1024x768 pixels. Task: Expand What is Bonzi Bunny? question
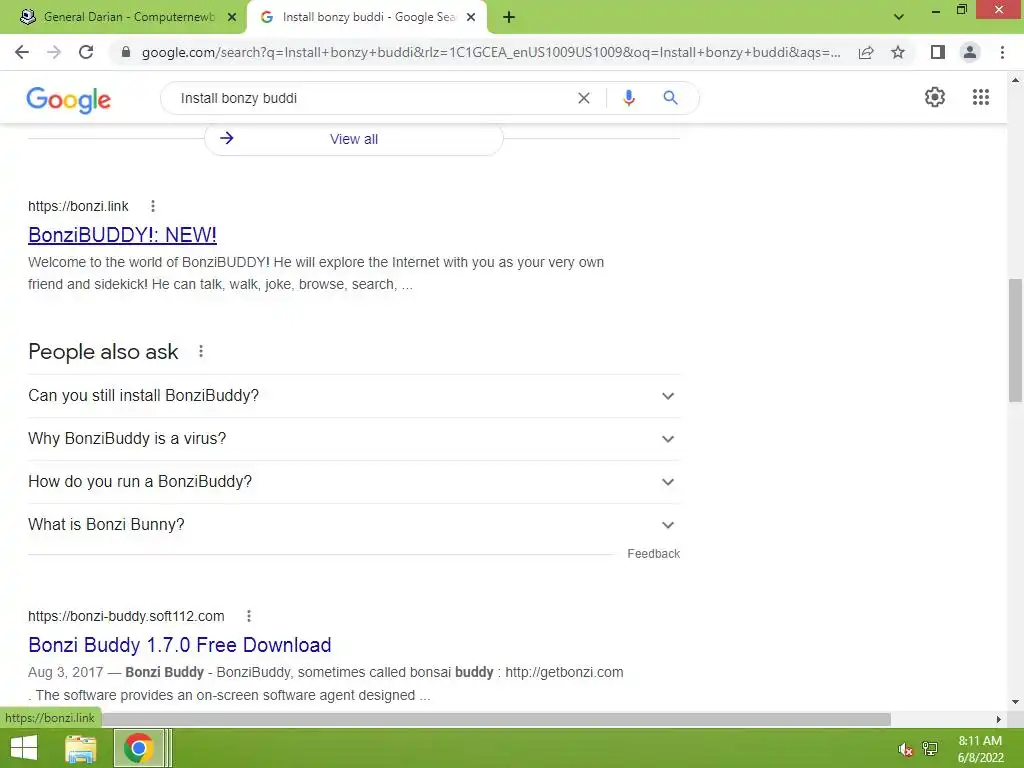pyautogui.click(x=354, y=525)
